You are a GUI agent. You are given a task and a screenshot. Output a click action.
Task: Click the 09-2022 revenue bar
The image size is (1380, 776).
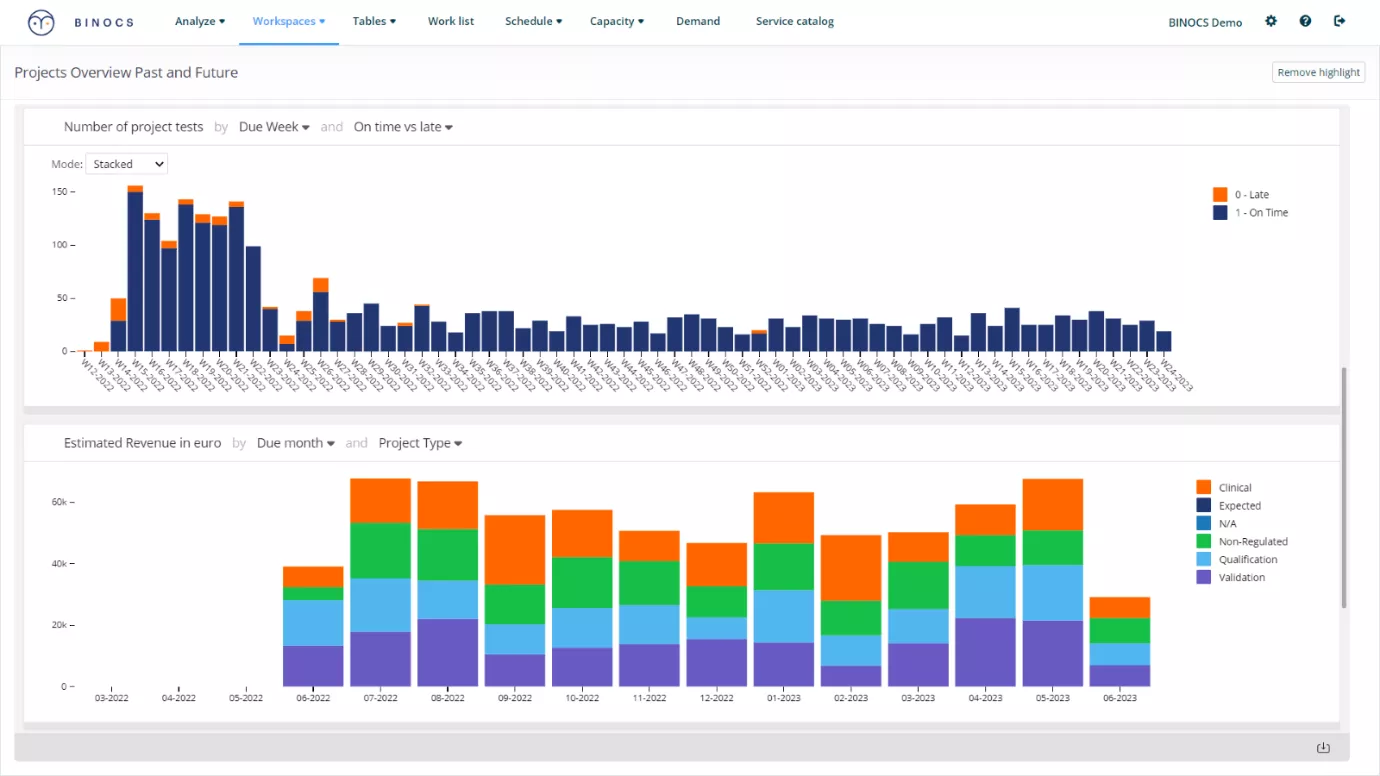click(515, 601)
